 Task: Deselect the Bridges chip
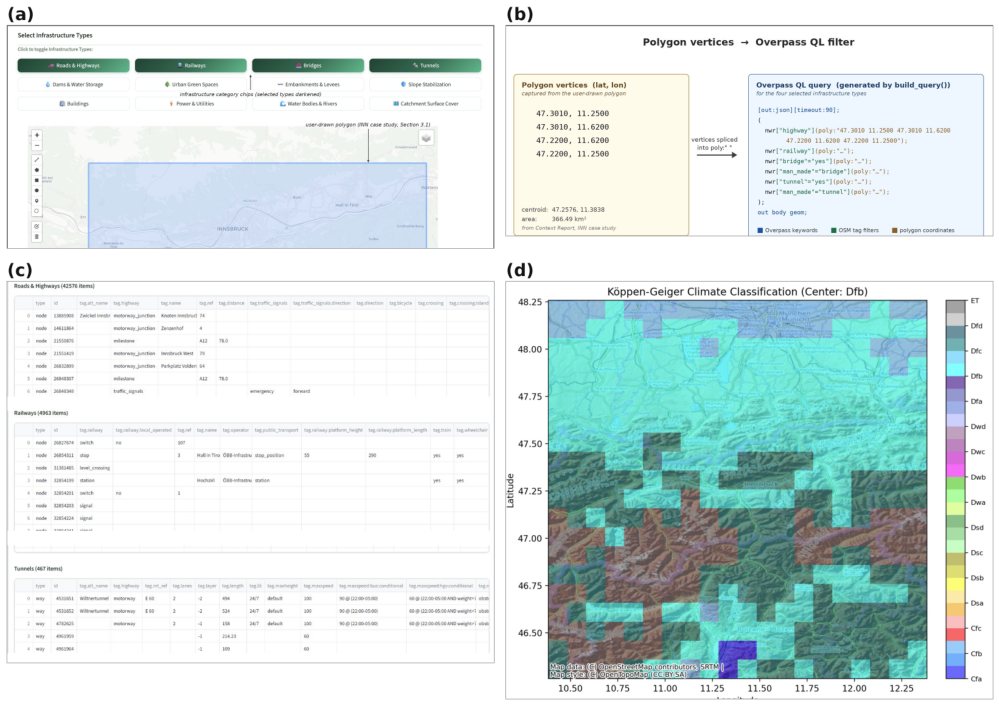[x=308, y=65]
